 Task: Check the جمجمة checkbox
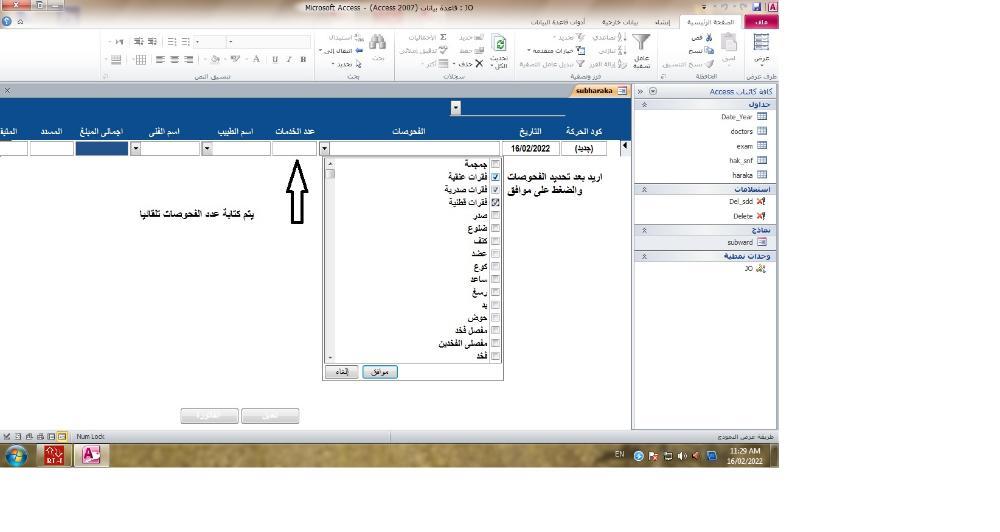496,164
